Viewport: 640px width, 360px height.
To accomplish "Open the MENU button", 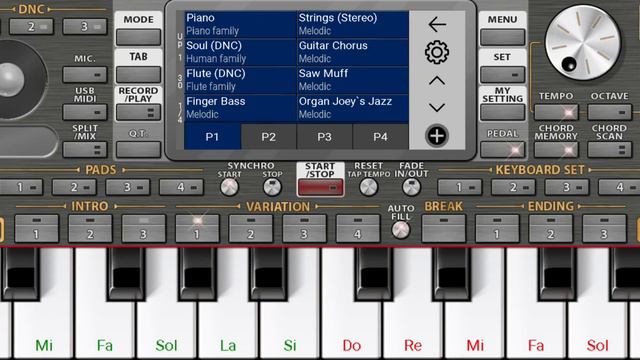I will [x=502, y=37].
